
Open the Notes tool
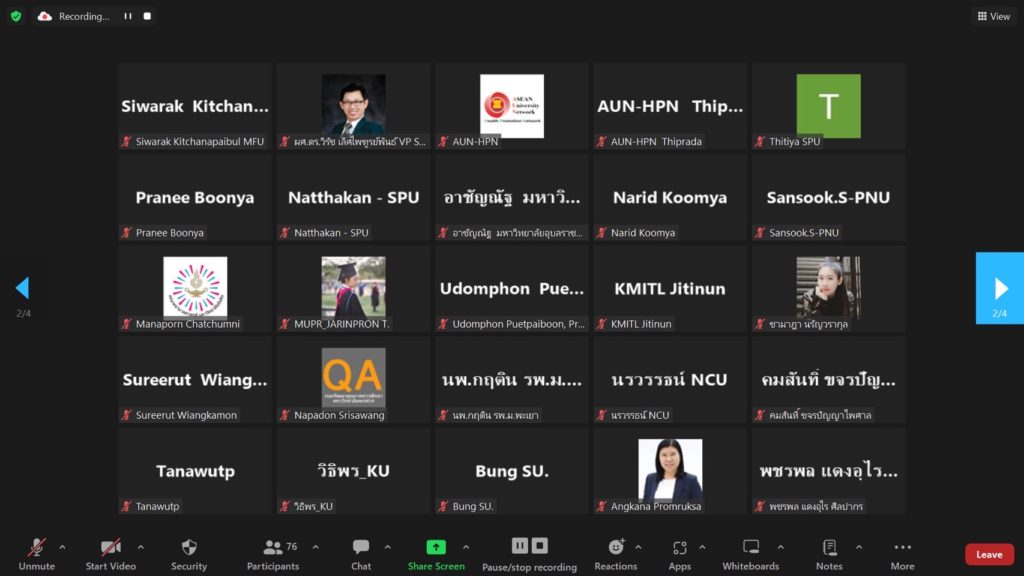[829, 553]
